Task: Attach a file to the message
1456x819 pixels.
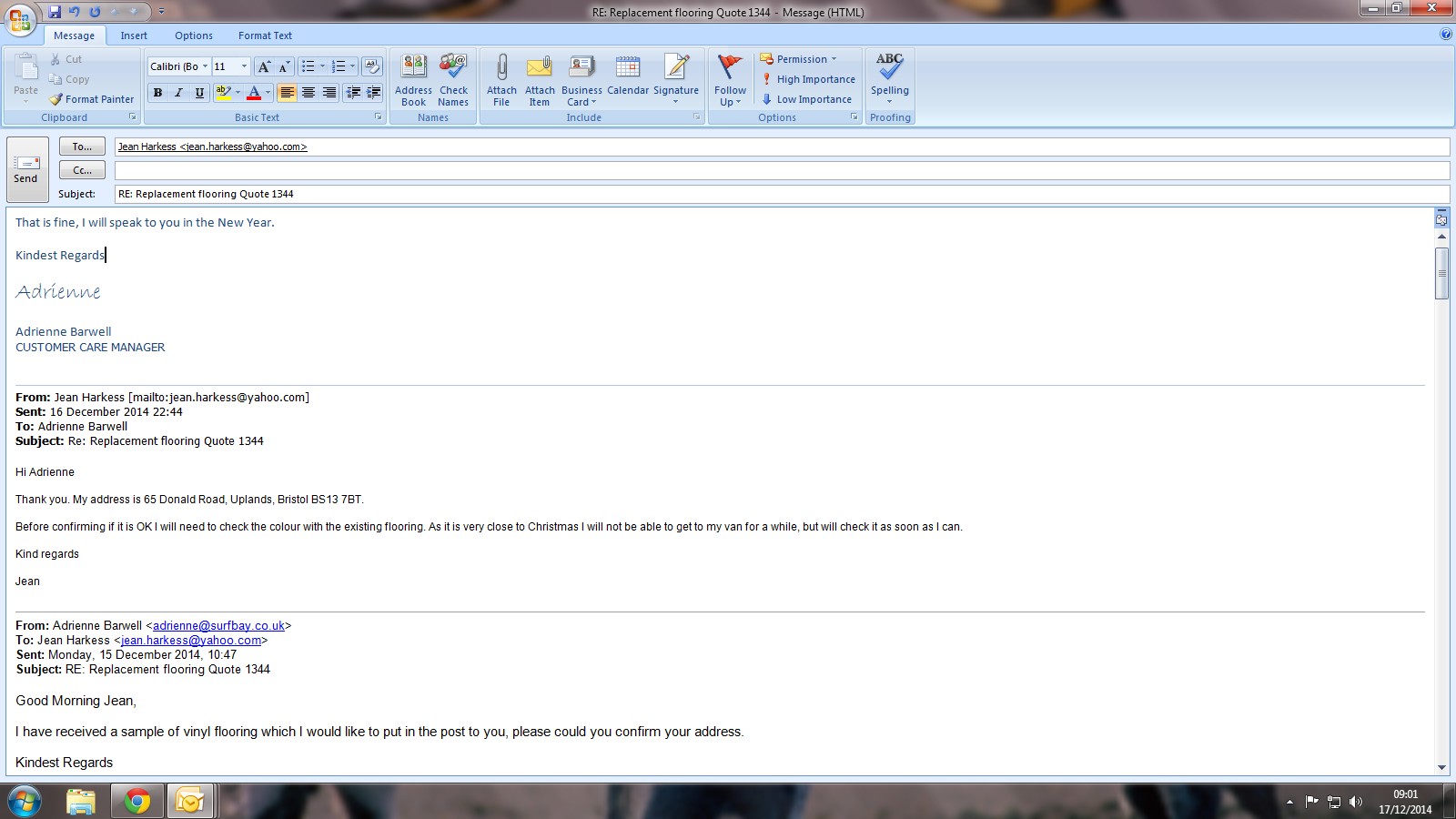Action: coord(501,81)
